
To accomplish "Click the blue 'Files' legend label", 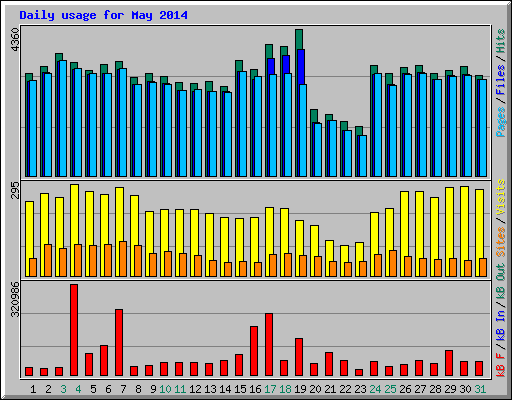I will [x=500, y=80].
